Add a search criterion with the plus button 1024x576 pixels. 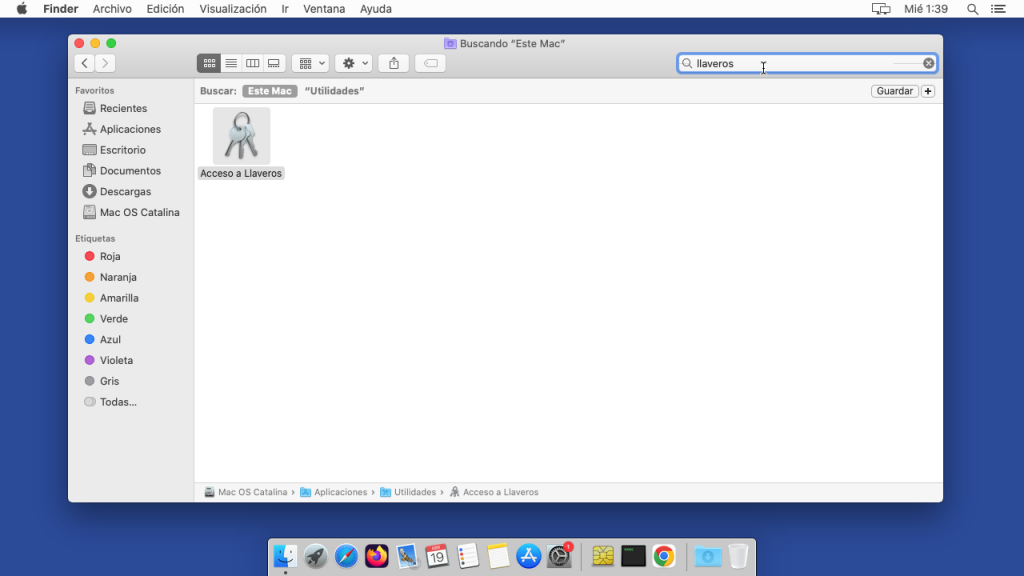click(927, 91)
